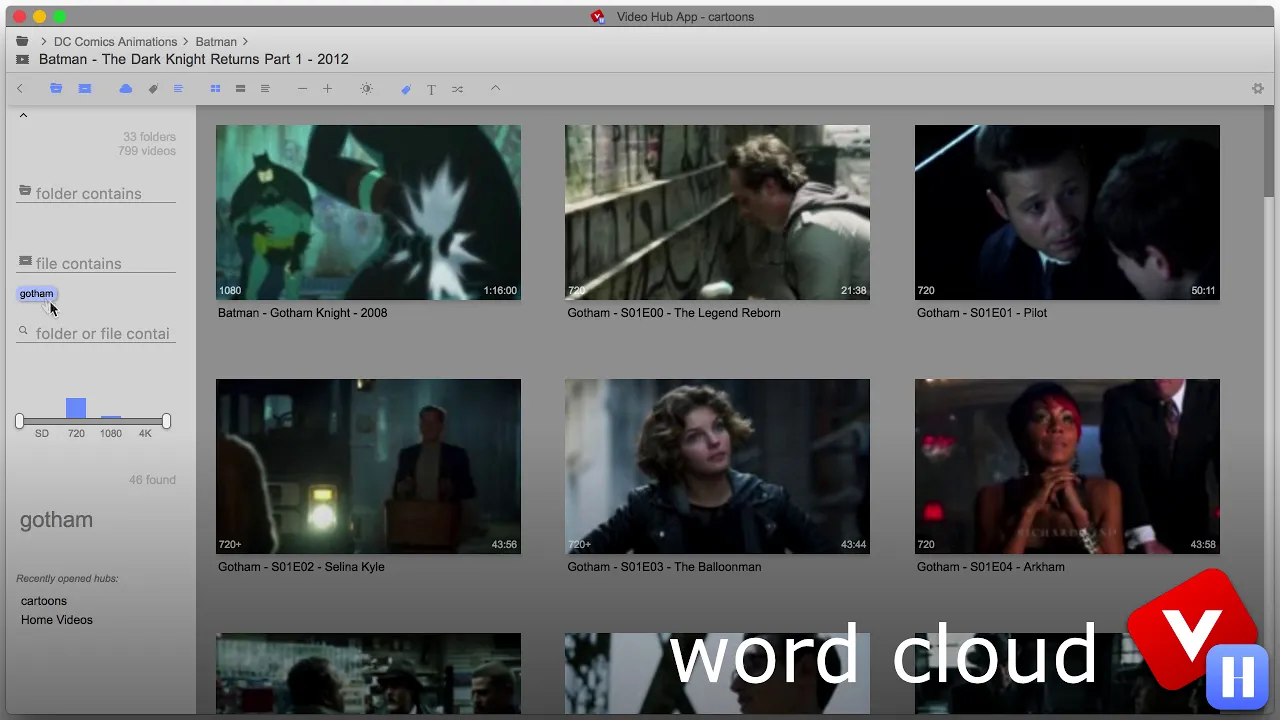Toggle the blue tags display icon
The image size is (1280, 720).
tap(406, 89)
